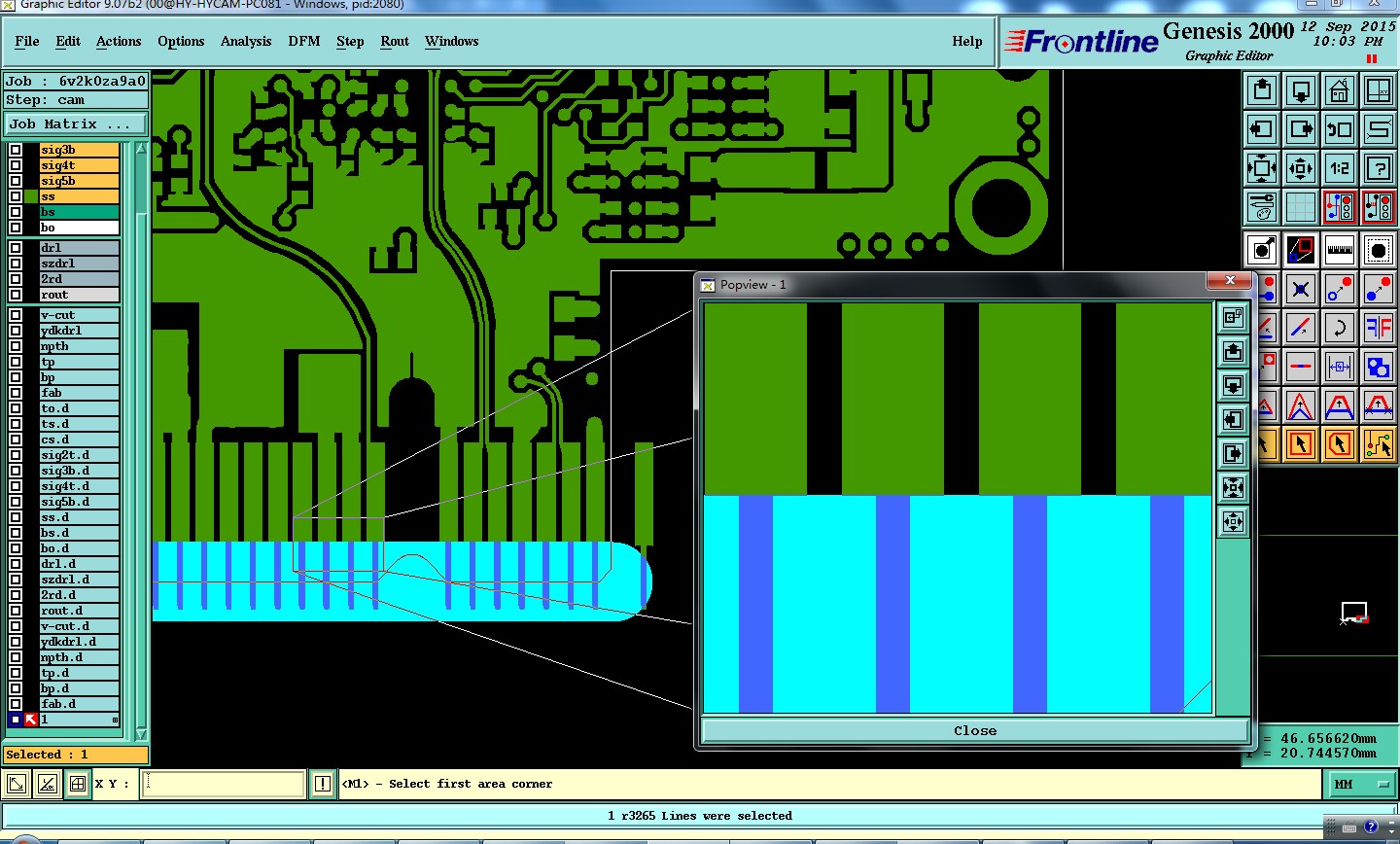Choose the polygon selection arrow tool

(x=1340, y=444)
